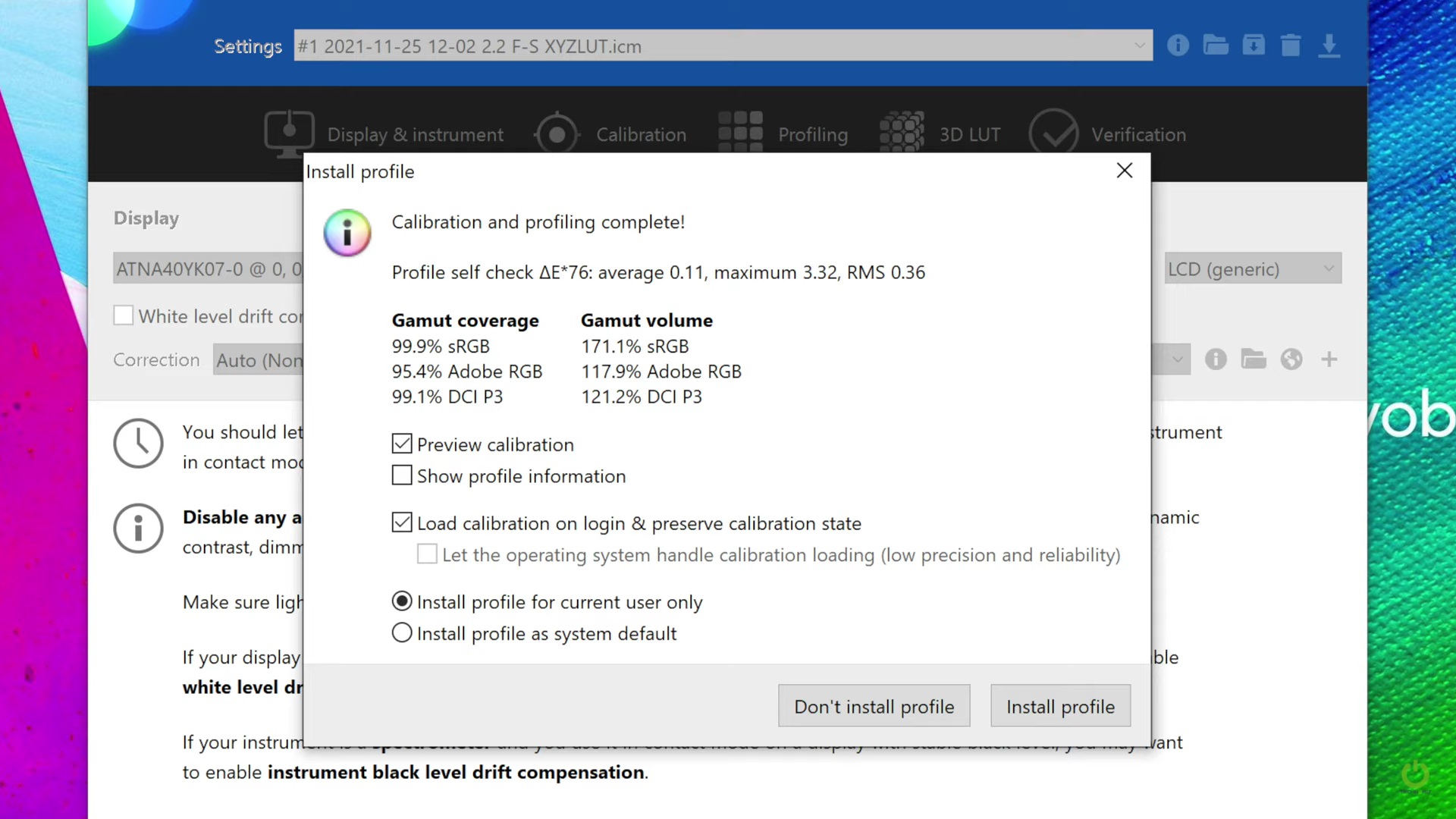Click correction info icon near folder
Viewport: 1456px width, 819px height.
tap(1216, 359)
